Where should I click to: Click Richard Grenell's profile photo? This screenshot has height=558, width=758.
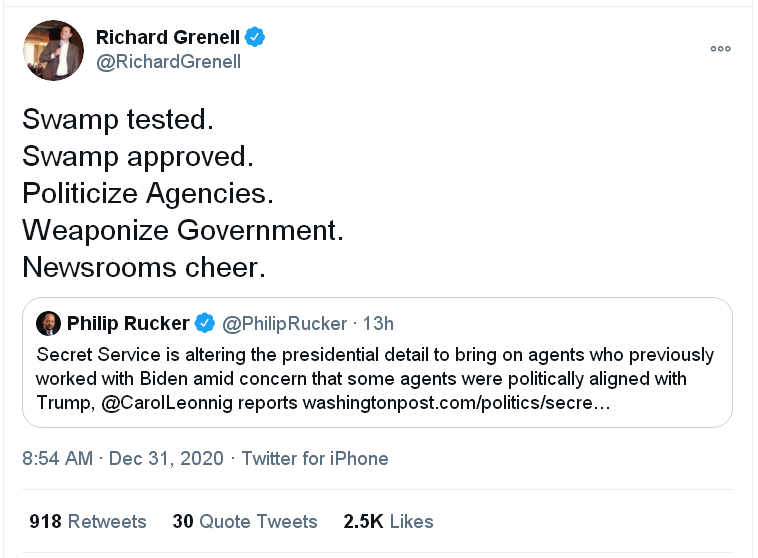tap(52, 49)
